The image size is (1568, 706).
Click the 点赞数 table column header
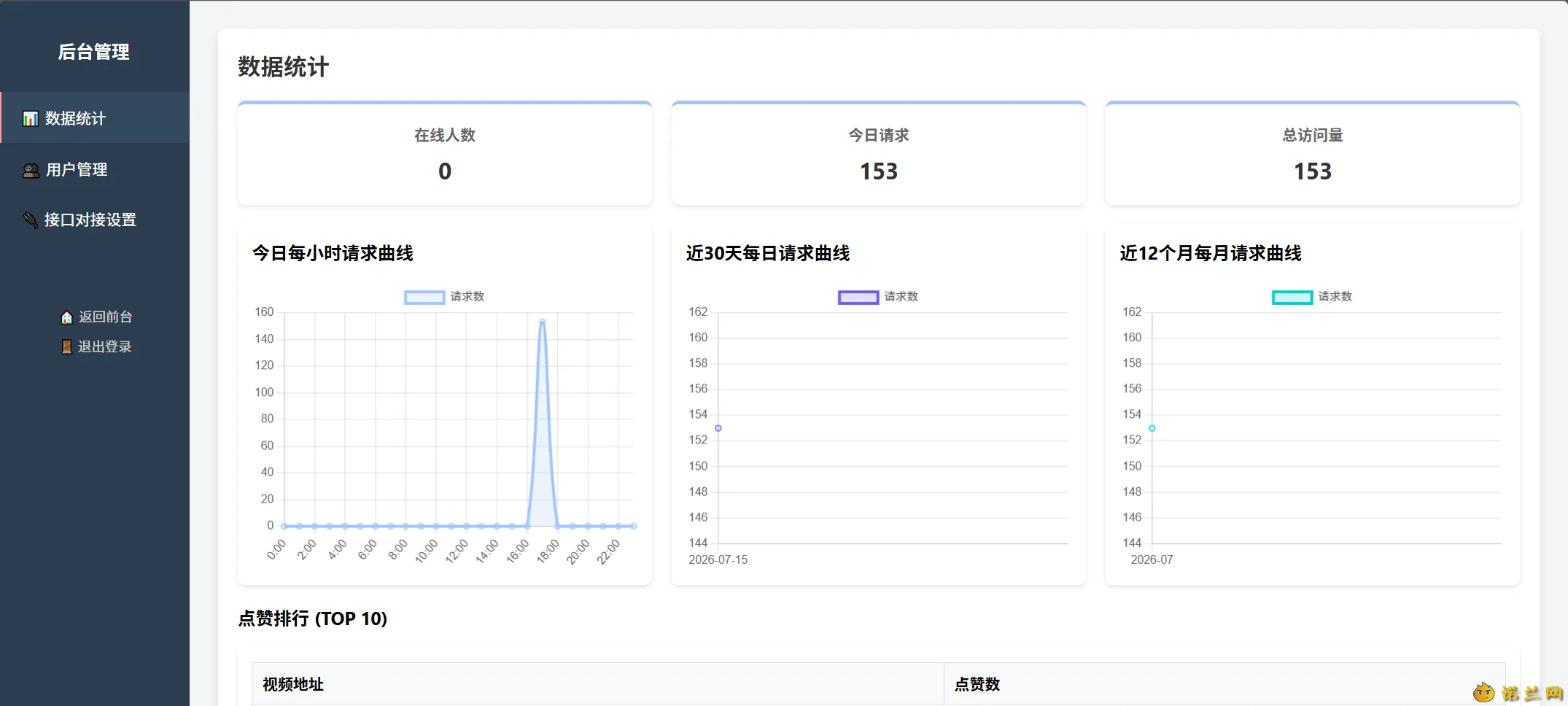pos(1224,684)
